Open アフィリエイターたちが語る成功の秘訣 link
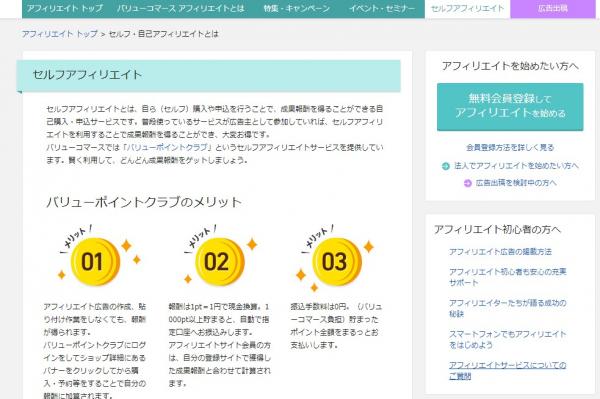 (507, 308)
